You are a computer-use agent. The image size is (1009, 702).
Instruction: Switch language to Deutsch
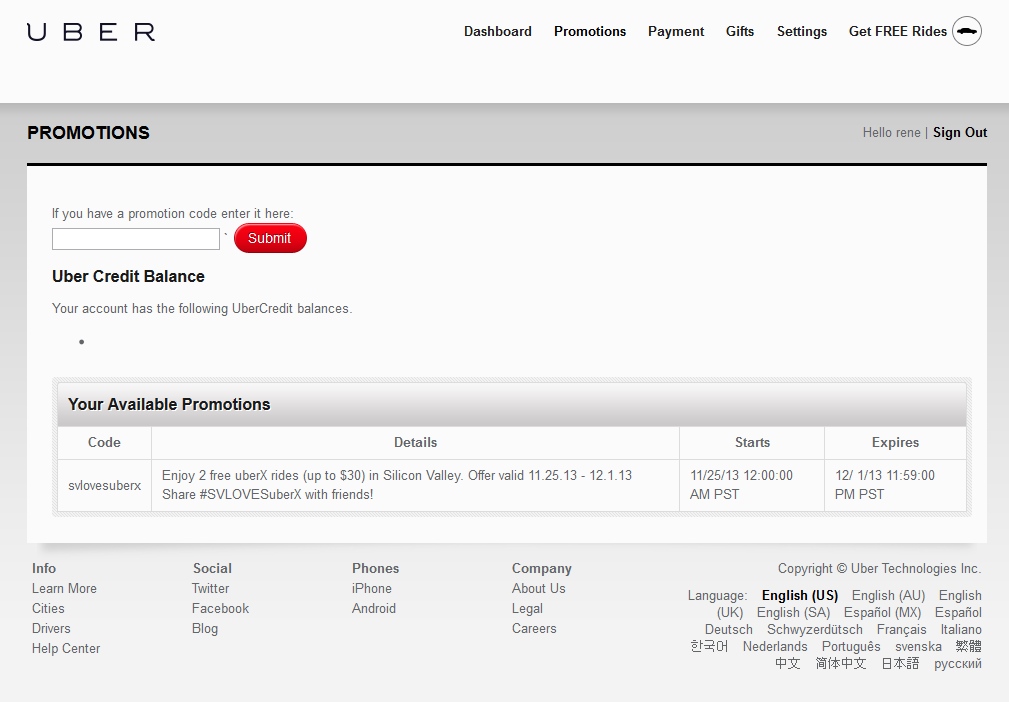[x=728, y=629]
